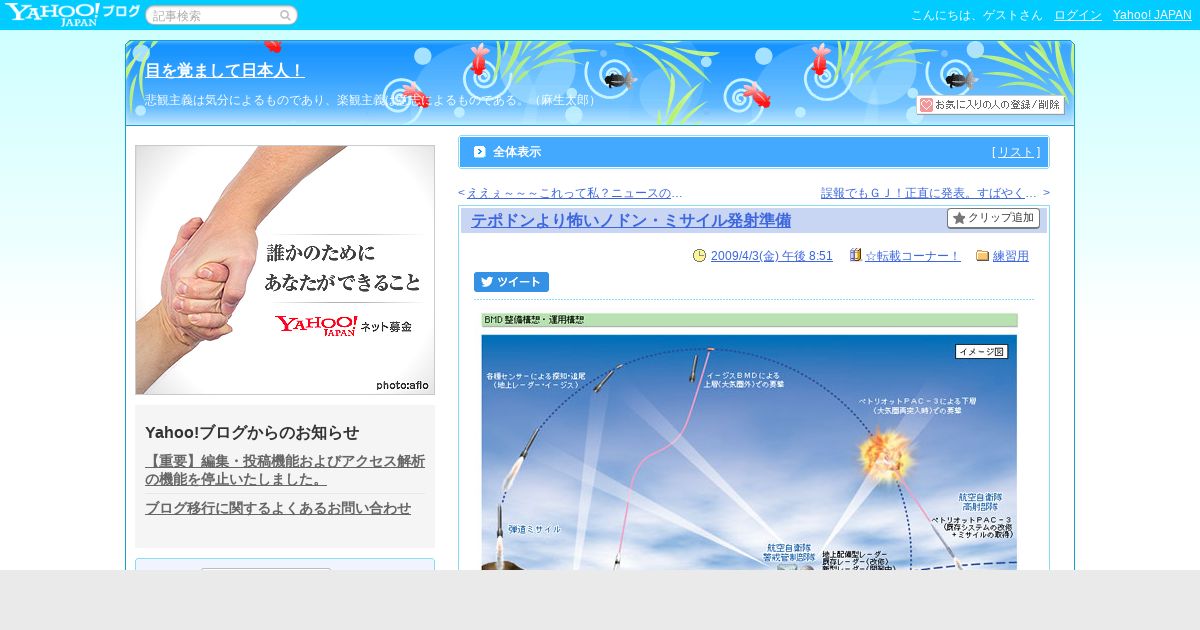Open post テポドンより怖いノドン・ミサイル発射準備
Viewport: 1200px width, 630px height.
(631, 220)
